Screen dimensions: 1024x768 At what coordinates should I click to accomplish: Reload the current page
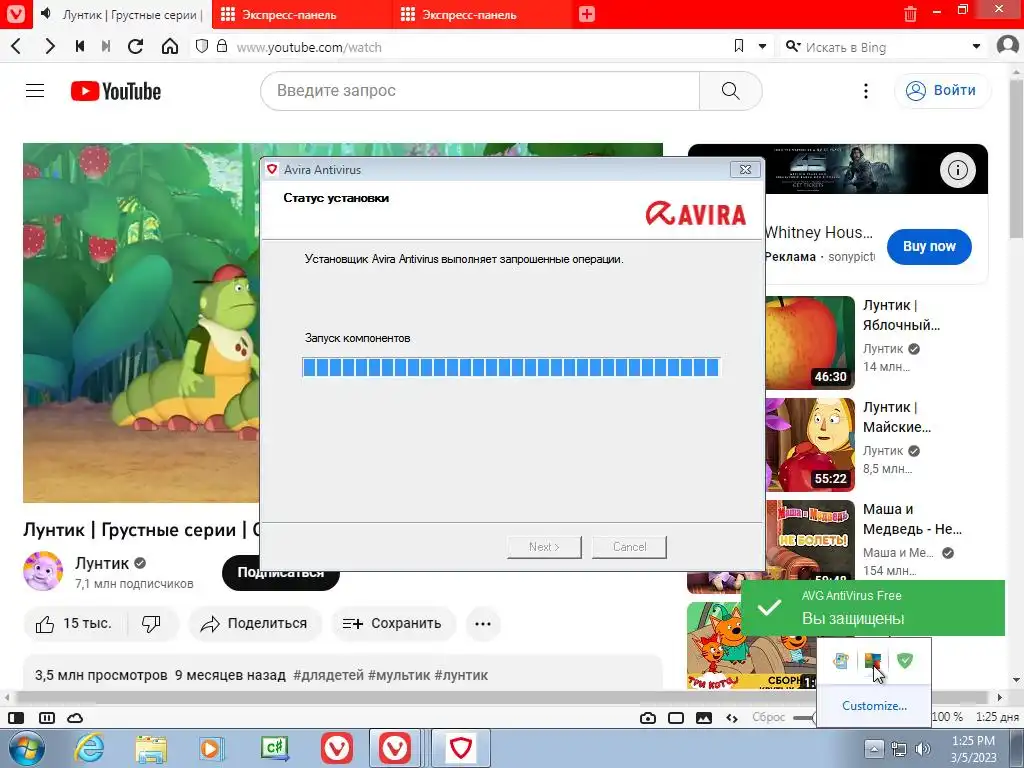pos(135,46)
